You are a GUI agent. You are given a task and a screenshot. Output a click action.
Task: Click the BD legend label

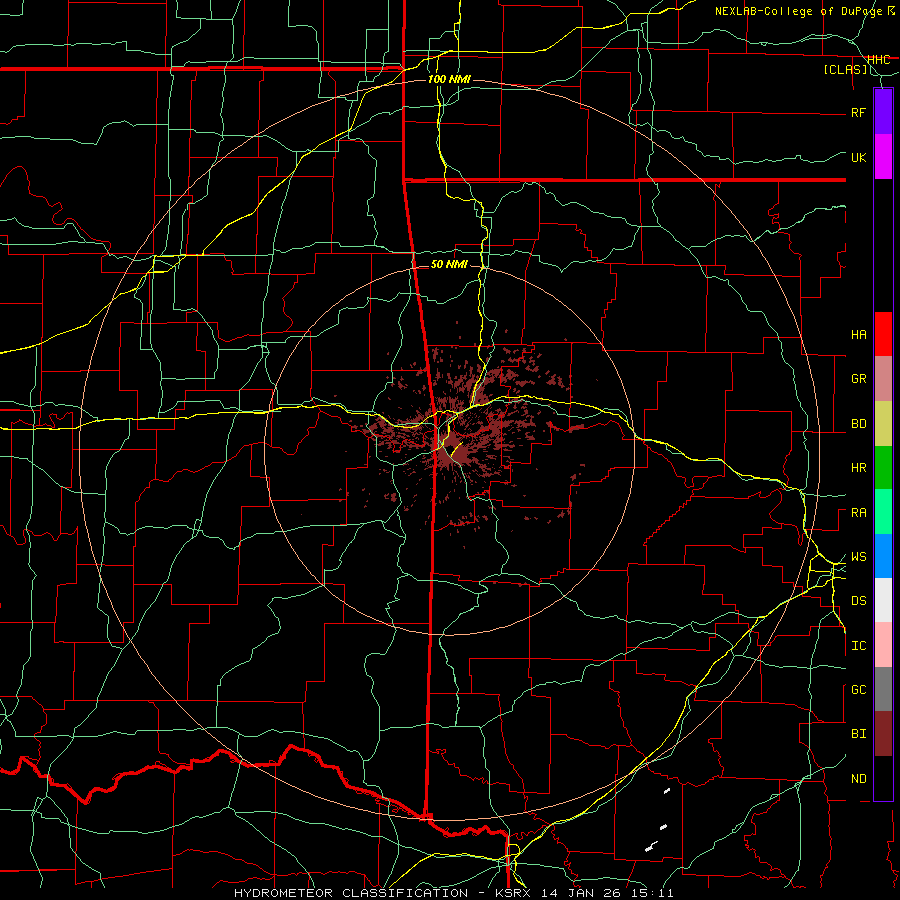point(859,424)
